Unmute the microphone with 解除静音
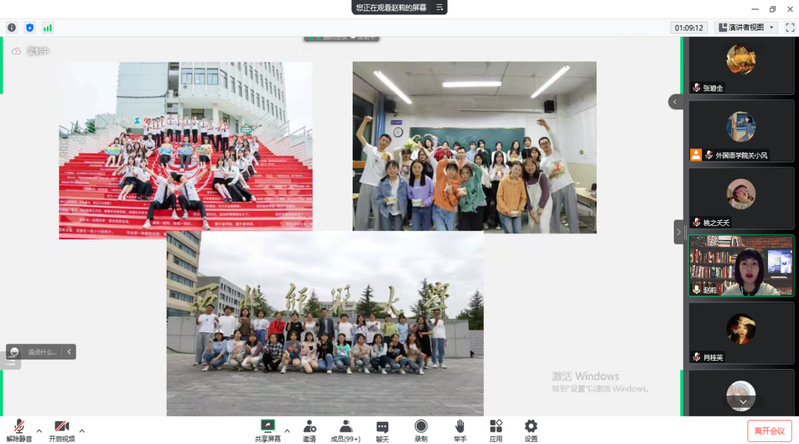The width and height of the screenshot is (799, 444). click(x=18, y=429)
